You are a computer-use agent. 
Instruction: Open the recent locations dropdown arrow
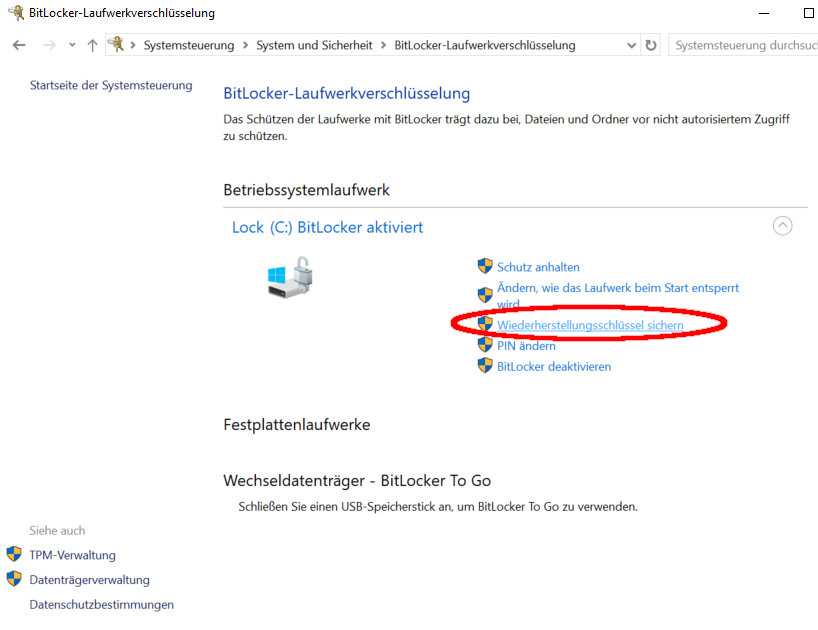pyautogui.click(x=72, y=45)
